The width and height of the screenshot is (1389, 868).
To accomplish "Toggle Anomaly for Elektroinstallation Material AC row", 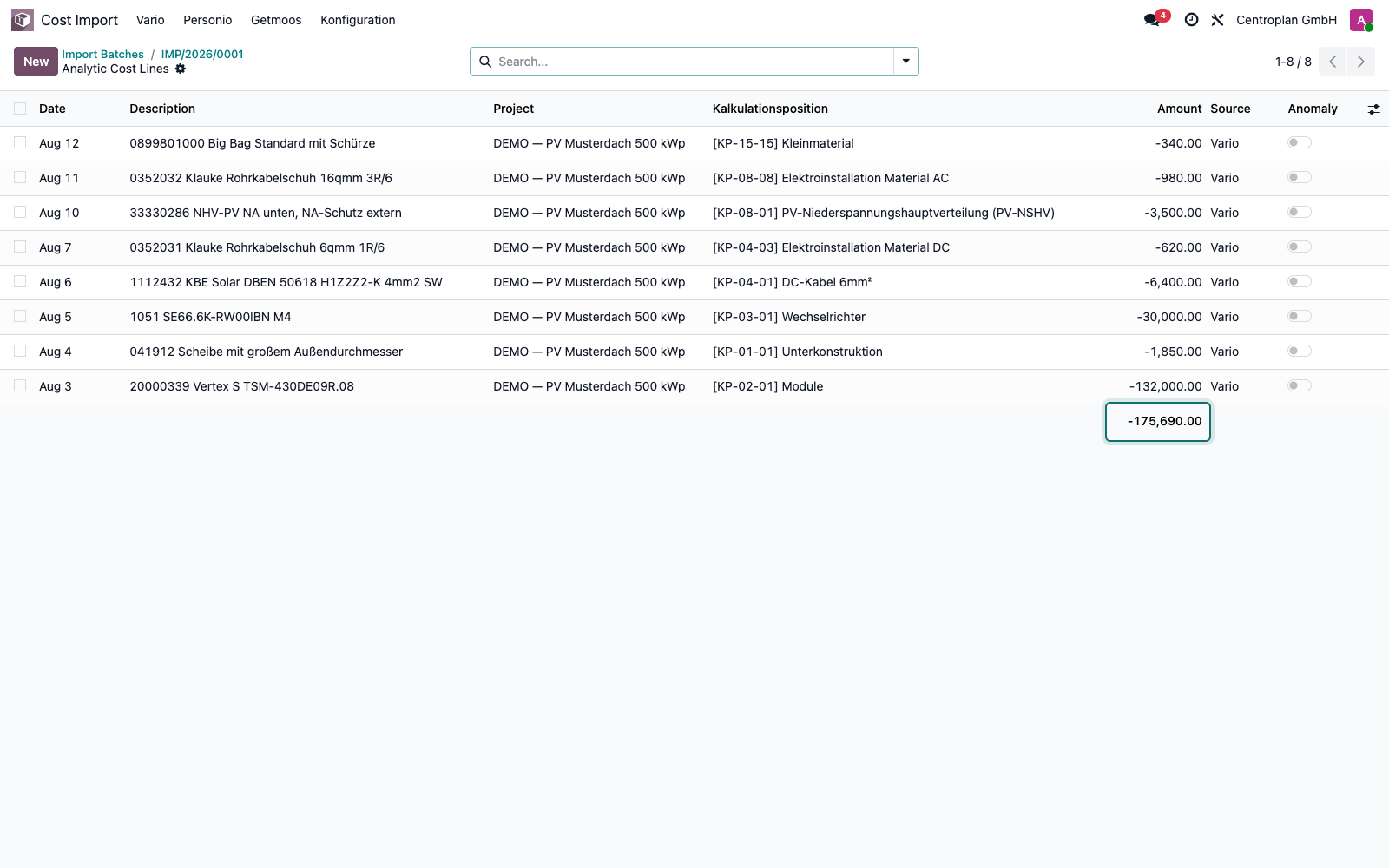I will point(1300,177).
